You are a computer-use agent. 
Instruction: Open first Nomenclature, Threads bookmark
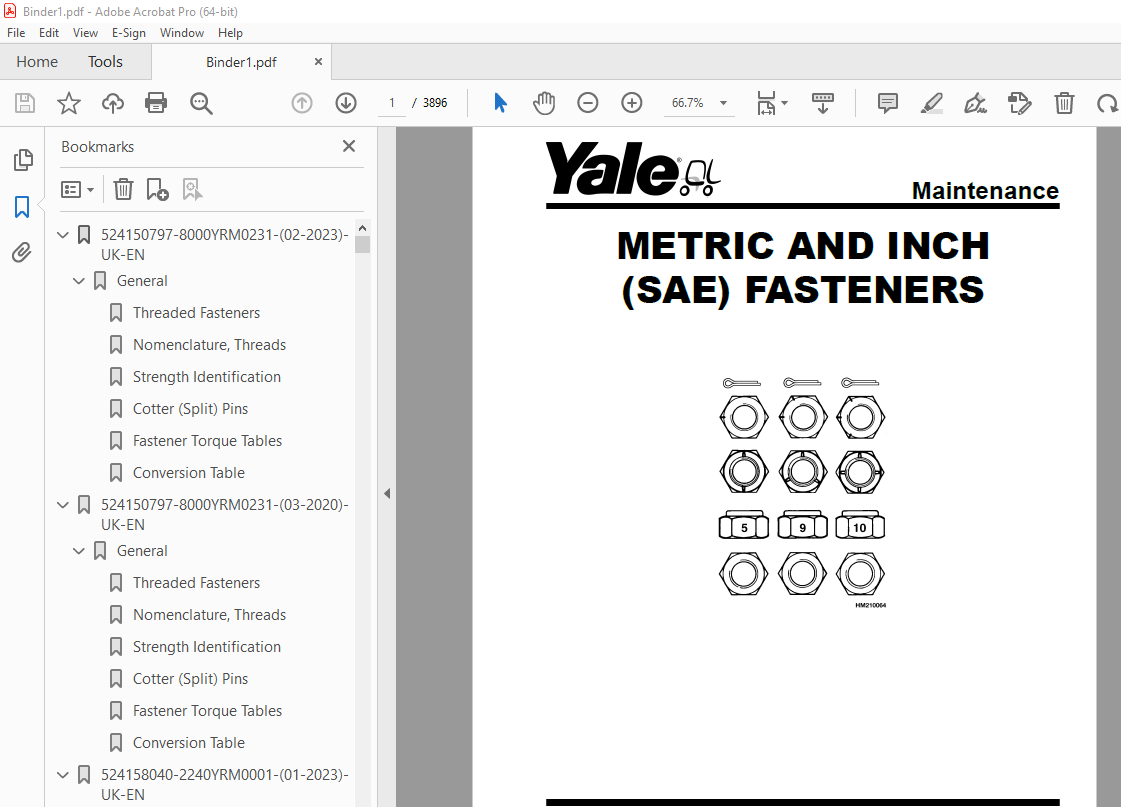pos(209,345)
